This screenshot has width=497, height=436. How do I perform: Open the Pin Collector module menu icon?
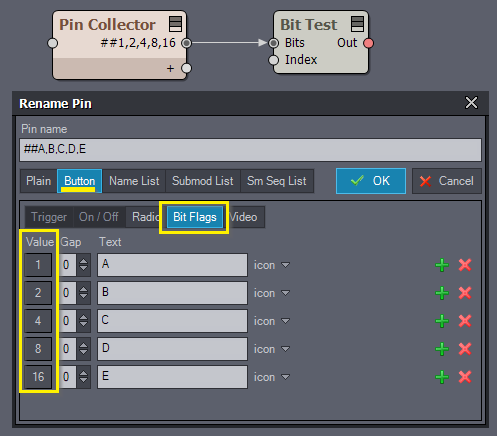176,24
